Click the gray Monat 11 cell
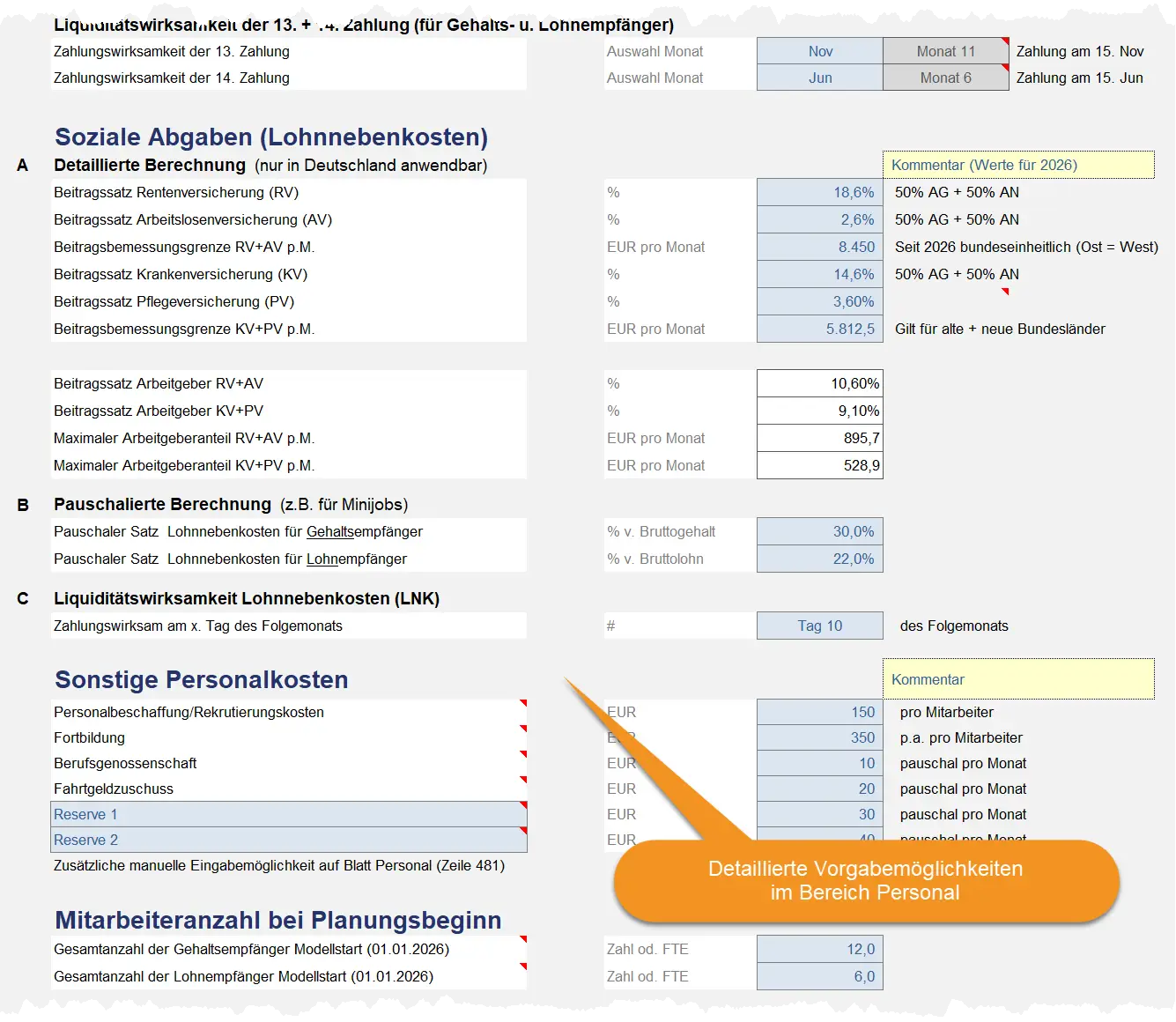1176x1022 pixels. (945, 51)
